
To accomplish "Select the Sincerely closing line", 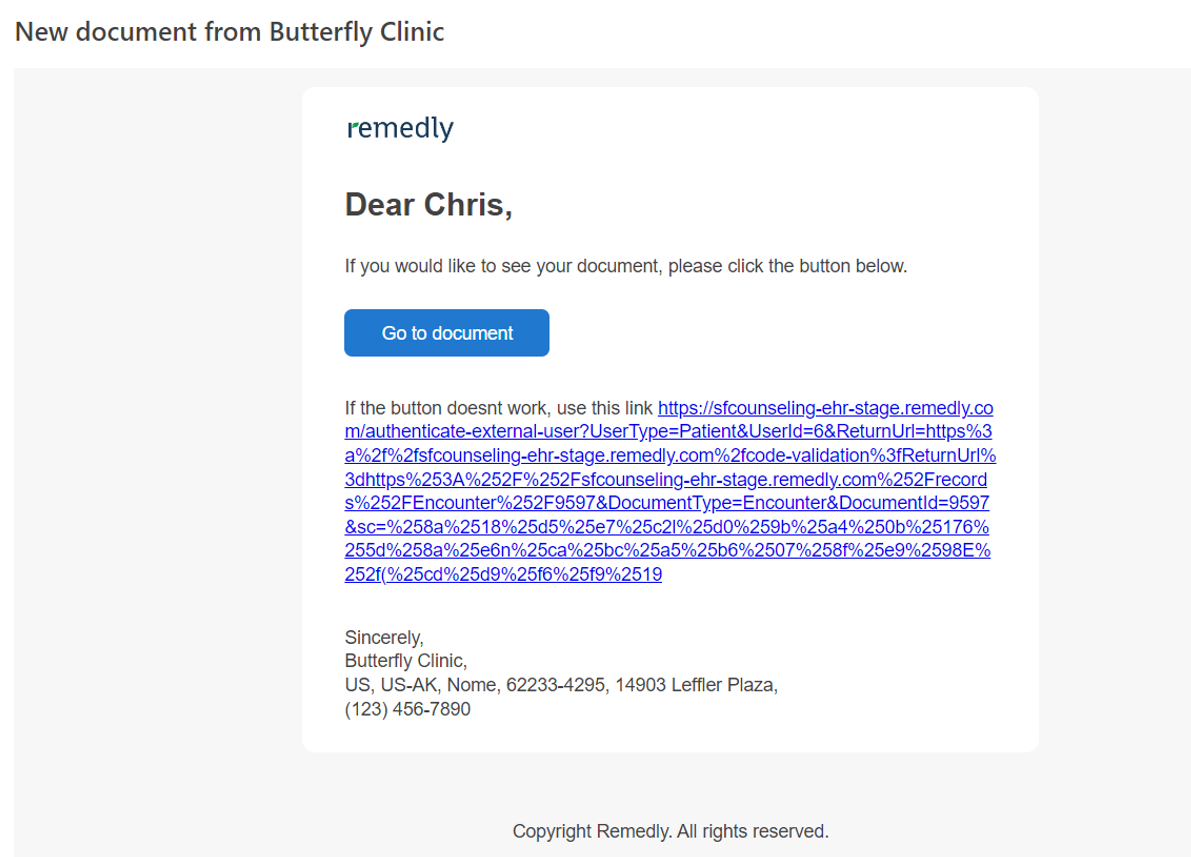I will [384, 637].
